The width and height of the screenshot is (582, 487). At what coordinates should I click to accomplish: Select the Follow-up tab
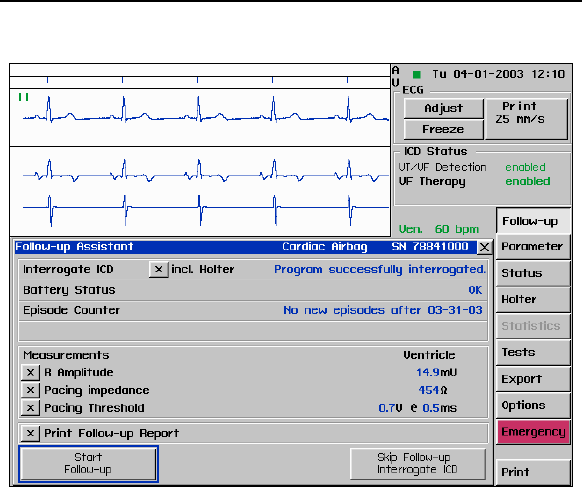[533, 221]
